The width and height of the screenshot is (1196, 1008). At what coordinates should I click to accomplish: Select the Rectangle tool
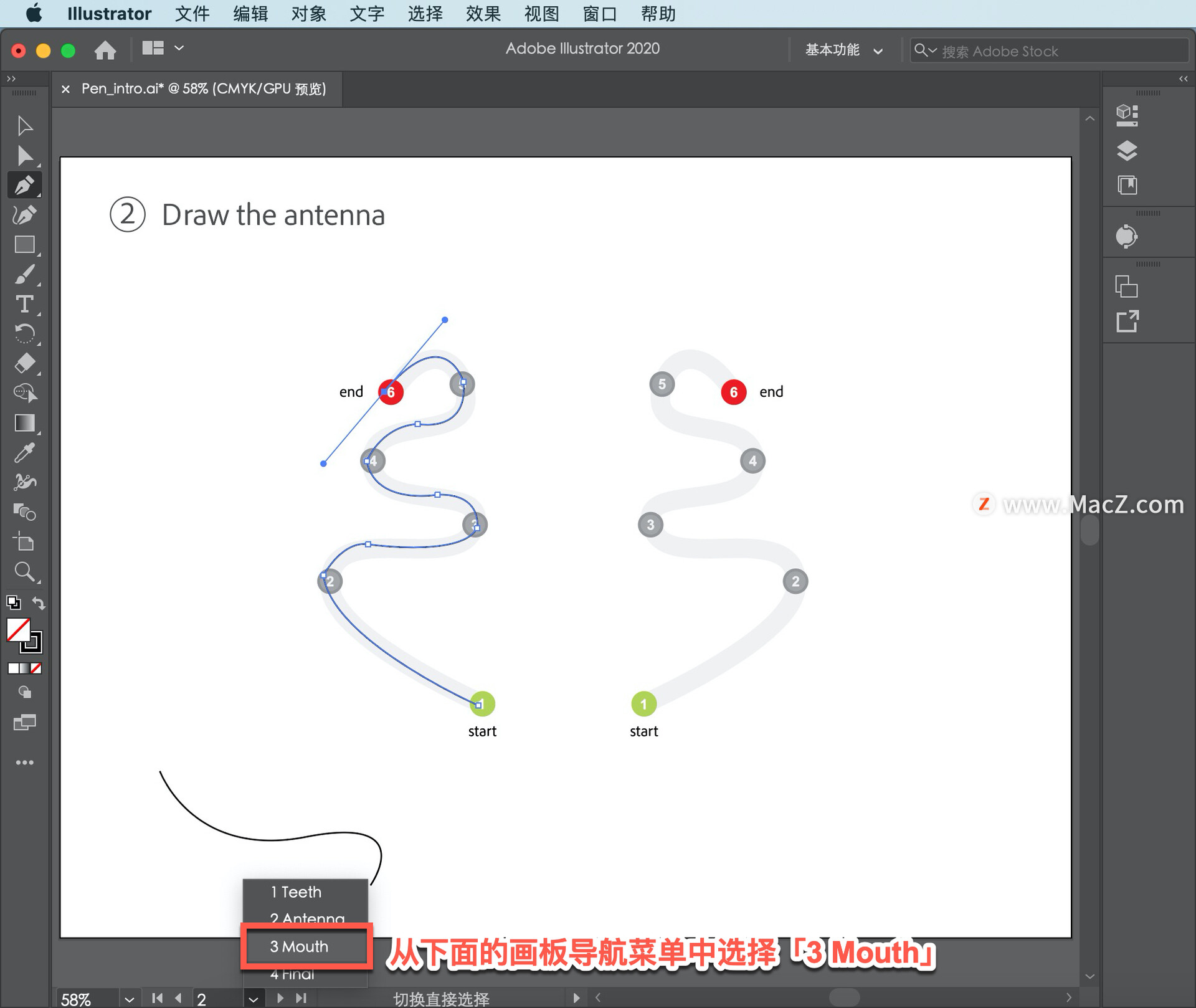(24, 245)
